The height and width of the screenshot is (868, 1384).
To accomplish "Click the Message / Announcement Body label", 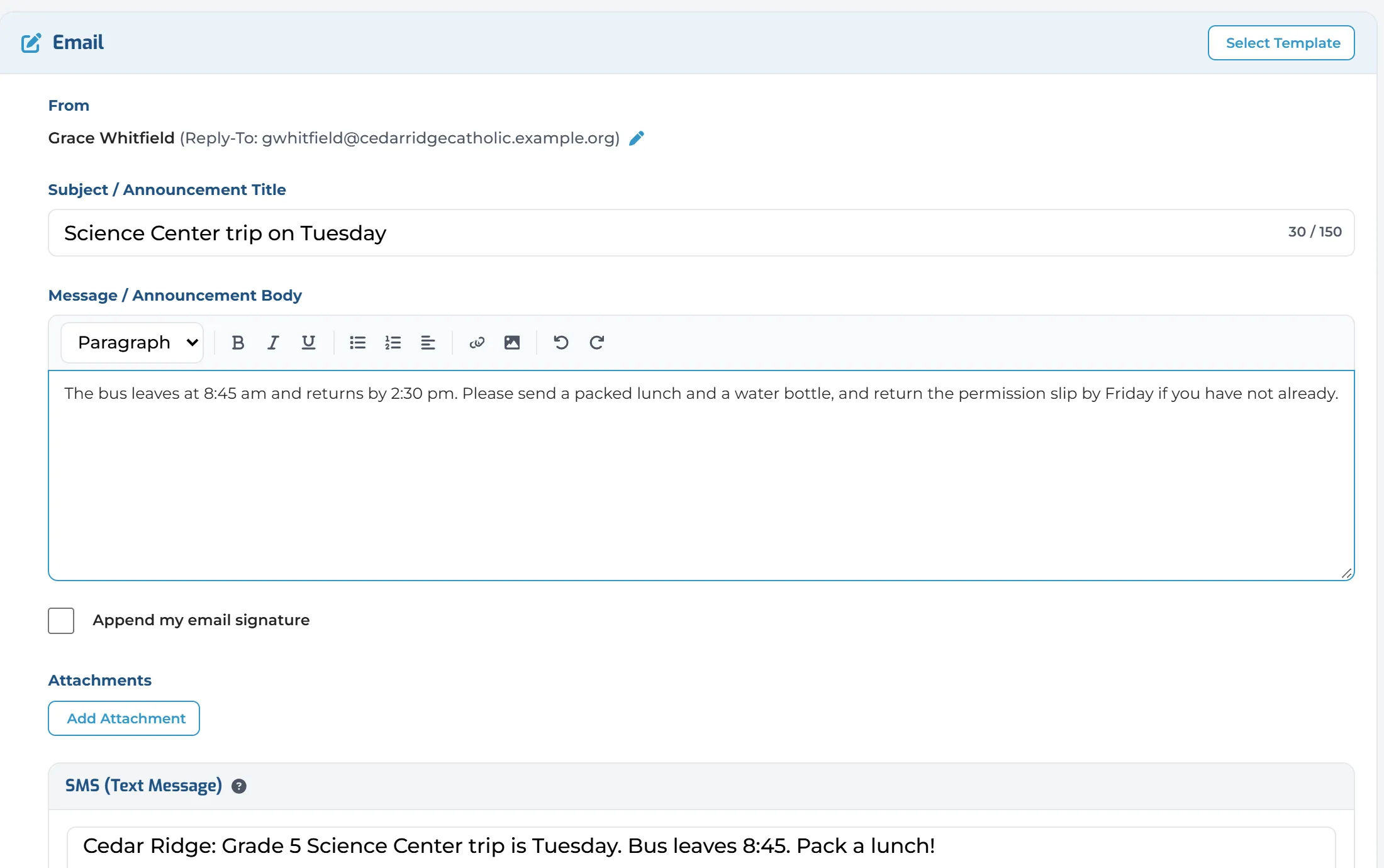I will (175, 296).
